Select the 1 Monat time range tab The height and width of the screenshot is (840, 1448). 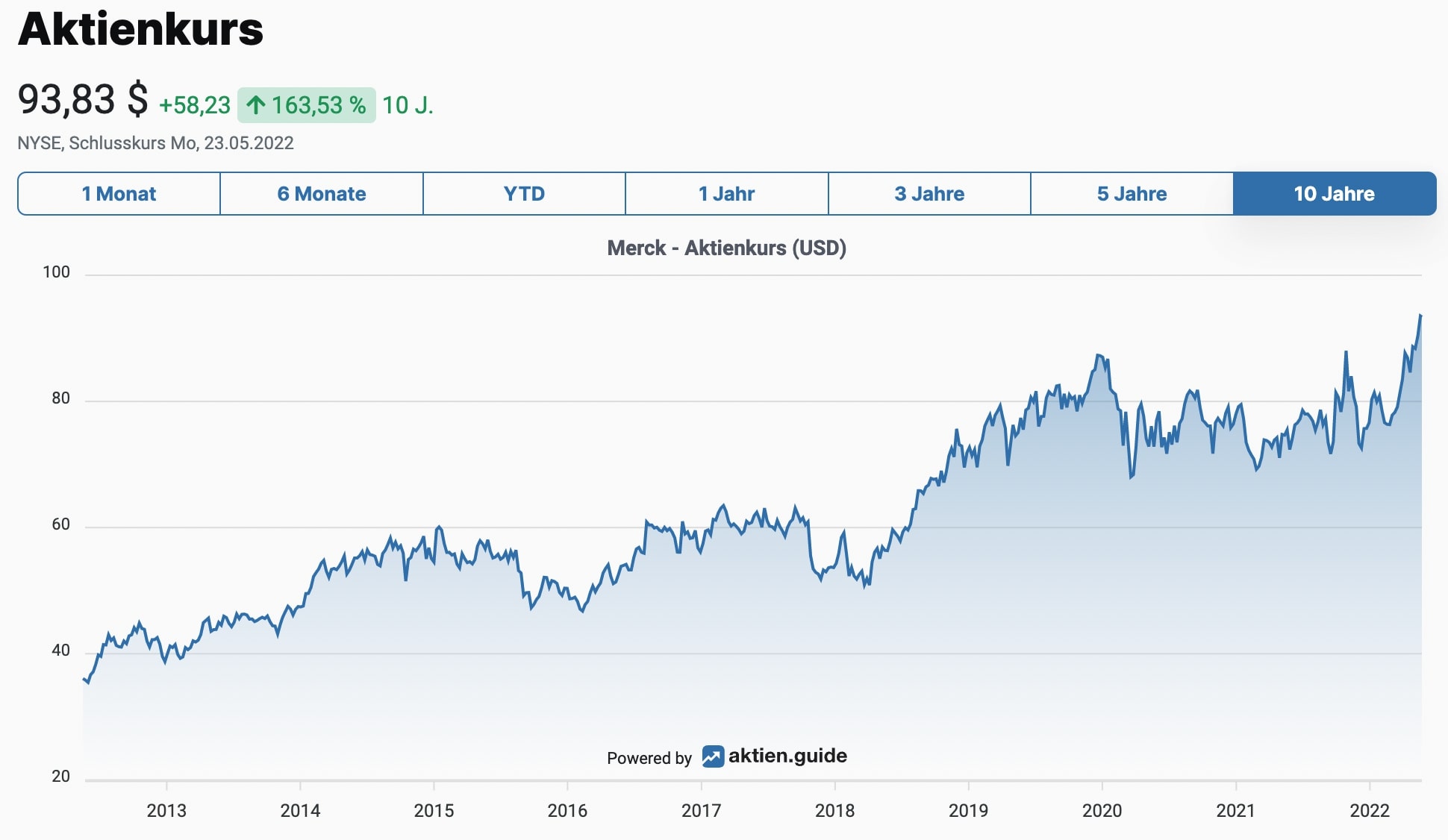point(119,194)
